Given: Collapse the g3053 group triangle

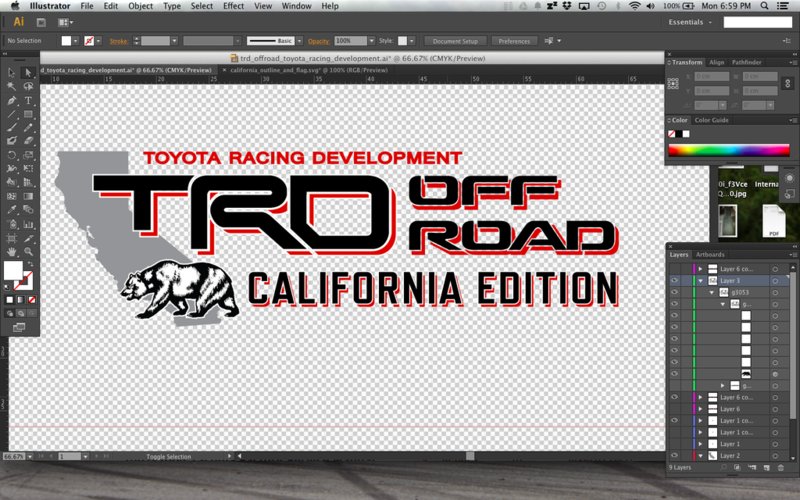Looking at the screenshot, I should [x=712, y=292].
